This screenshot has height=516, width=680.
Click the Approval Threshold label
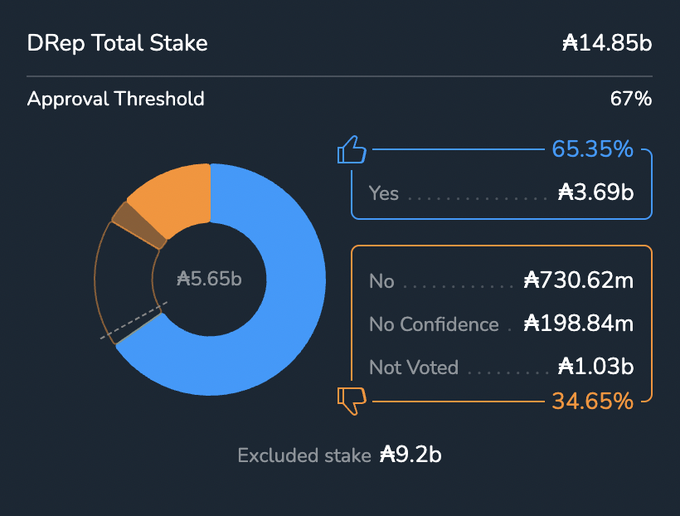tap(116, 99)
